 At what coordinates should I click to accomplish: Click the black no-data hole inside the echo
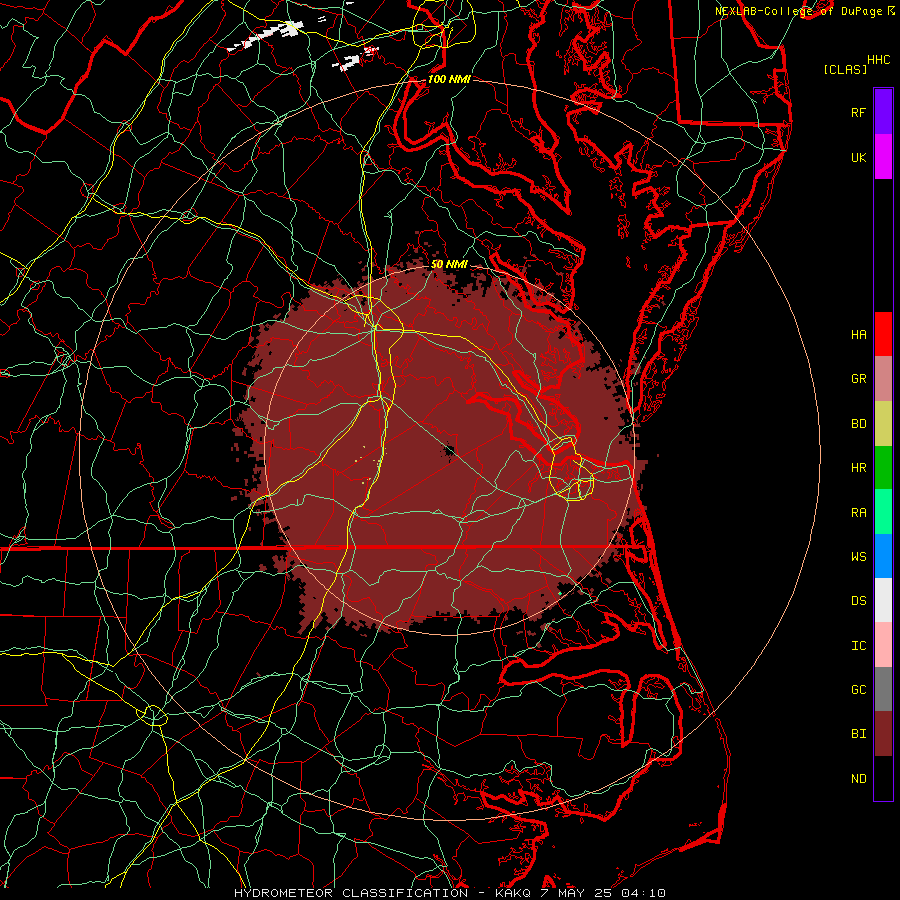pos(449,450)
